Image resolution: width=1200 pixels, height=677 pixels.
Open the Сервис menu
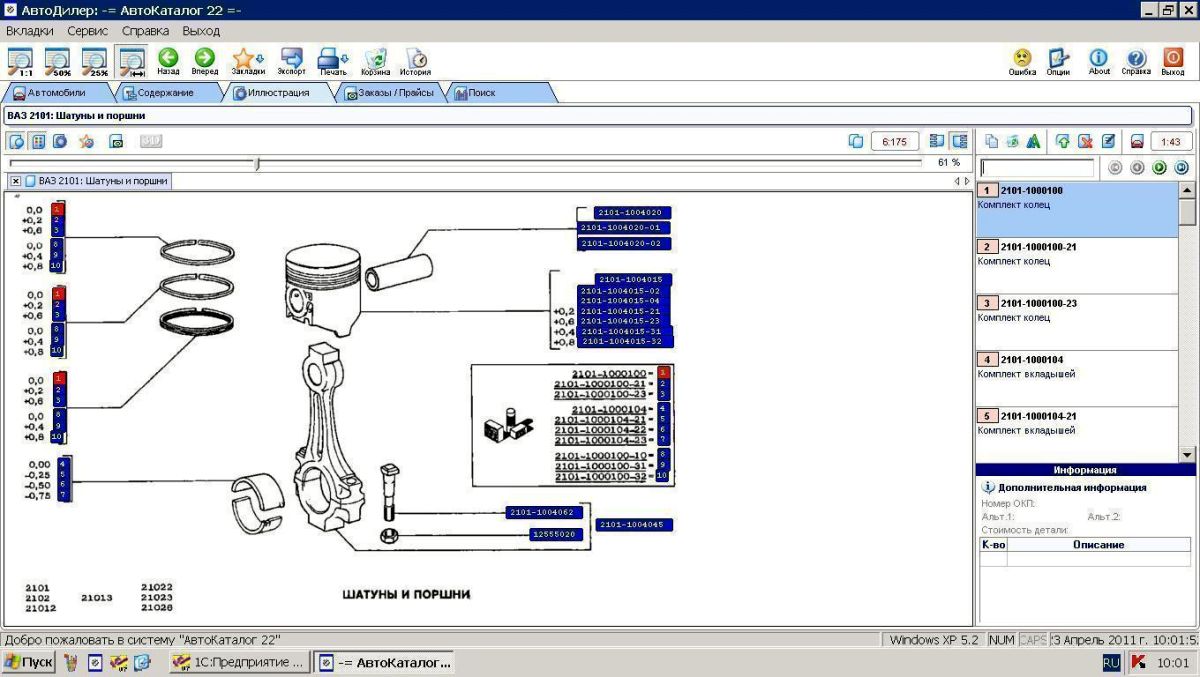(88, 31)
